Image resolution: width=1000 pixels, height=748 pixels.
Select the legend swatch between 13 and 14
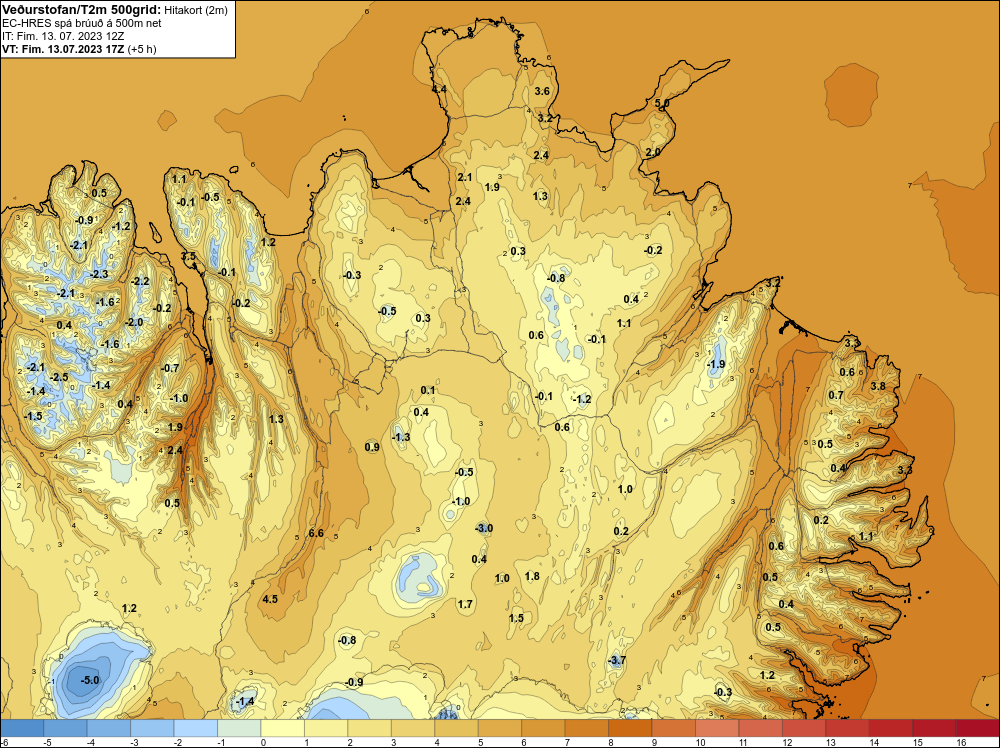(847, 728)
